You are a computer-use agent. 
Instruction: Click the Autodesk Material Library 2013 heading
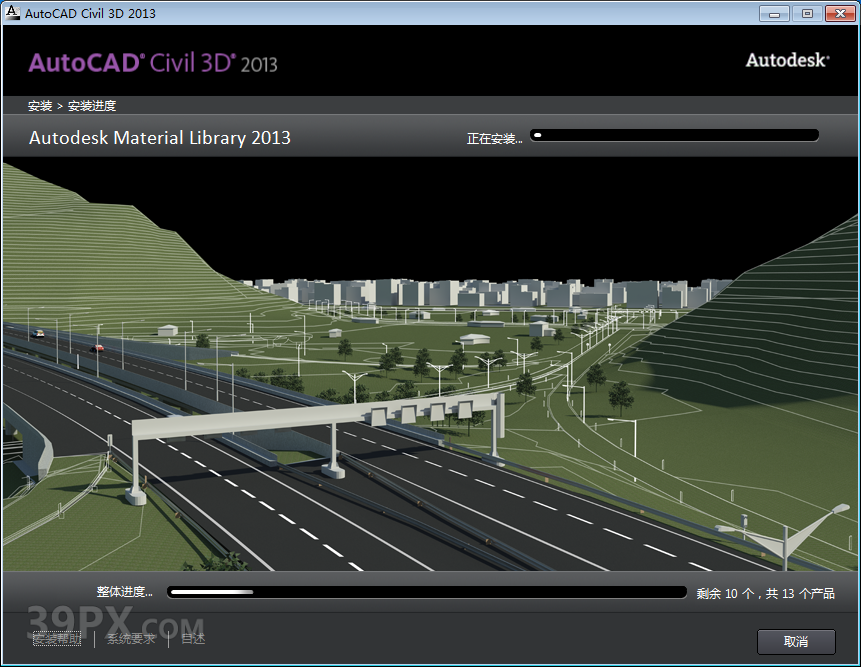tap(160, 138)
